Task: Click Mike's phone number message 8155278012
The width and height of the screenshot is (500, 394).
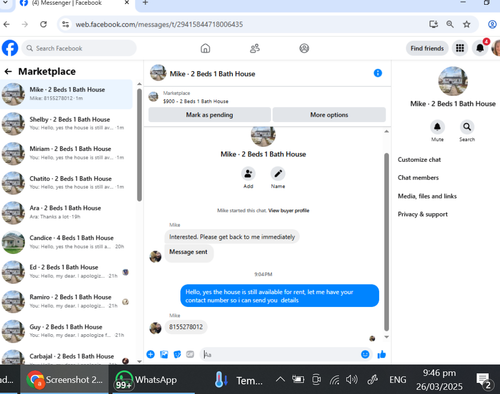Action: click(186, 327)
